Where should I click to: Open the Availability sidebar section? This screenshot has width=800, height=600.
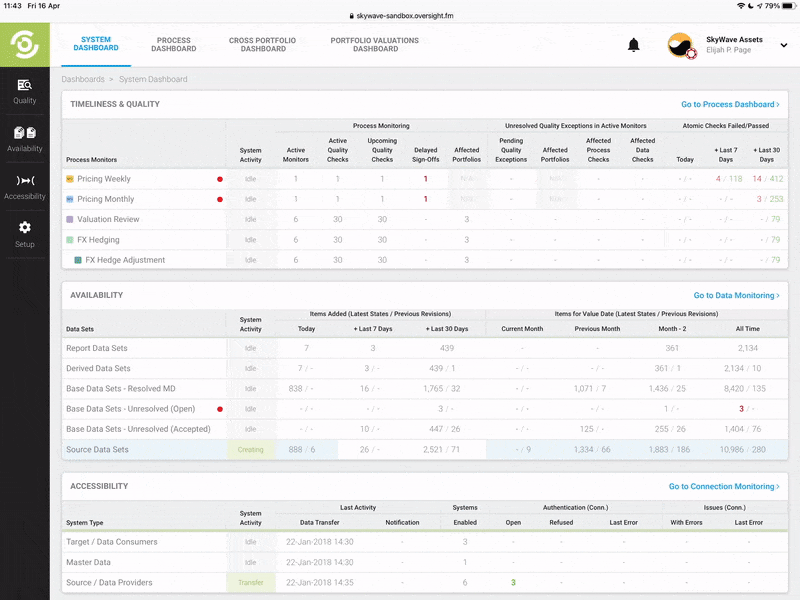pos(24,139)
